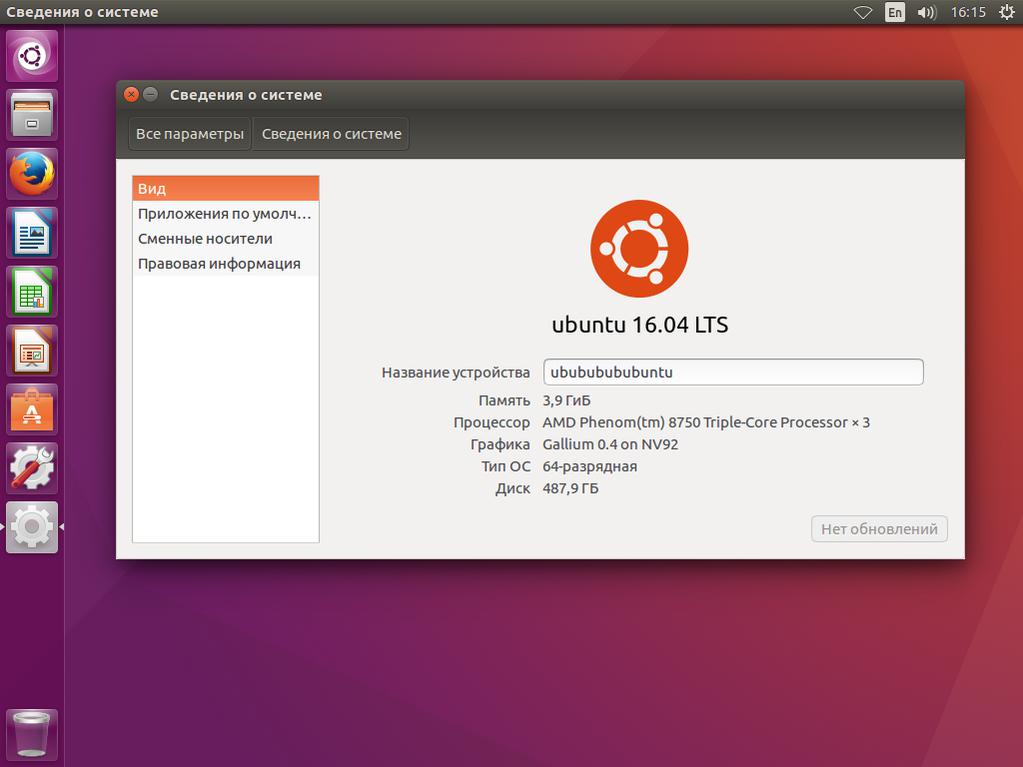Select Правовая информация in sidebar
Viewport: 1023px width, 767px height.
coord(226,263)
